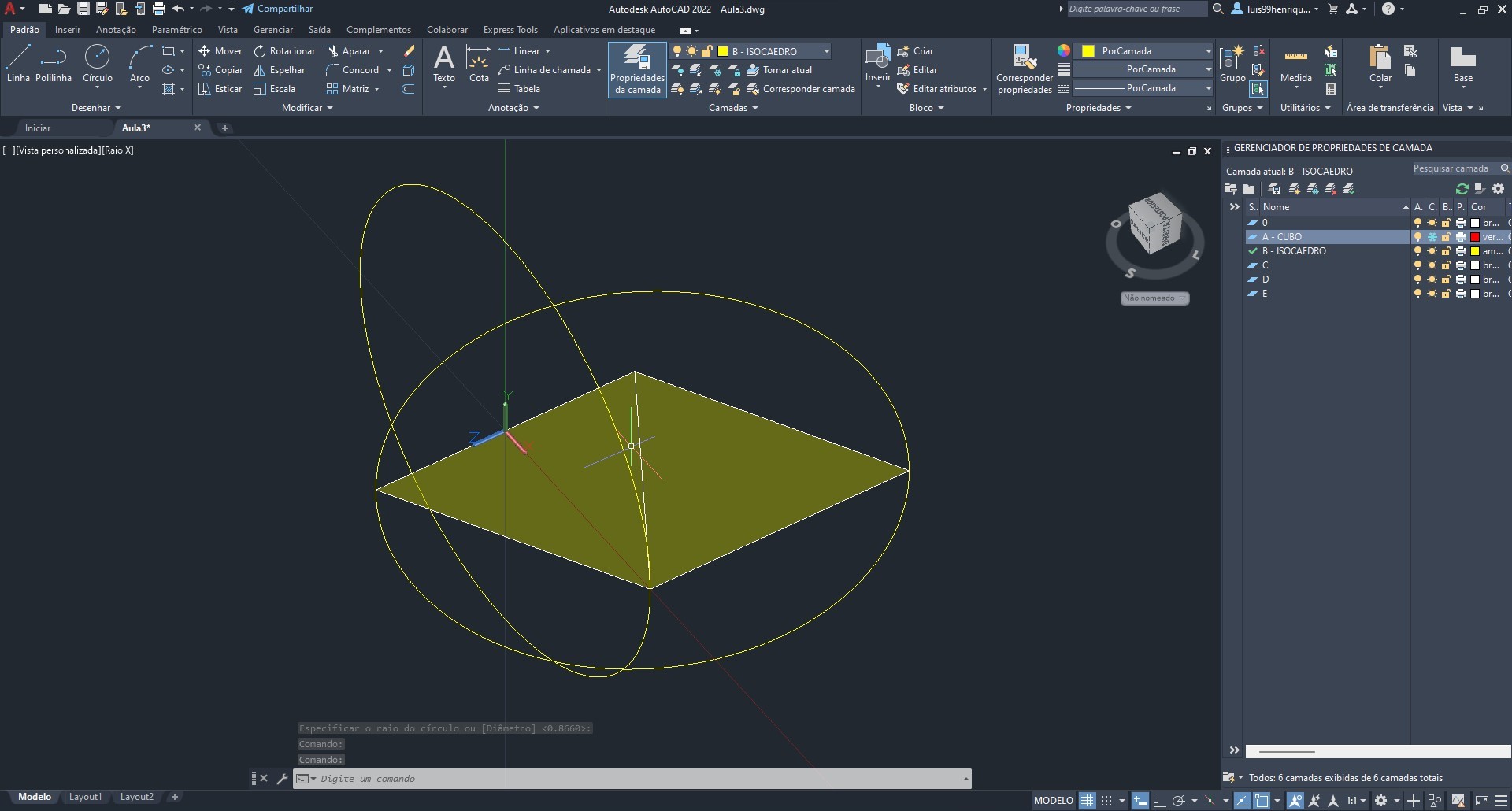Screen dimensions: 1512x811
Task: Toggle on/off bulb for layer E
Action: [1417, 294]
